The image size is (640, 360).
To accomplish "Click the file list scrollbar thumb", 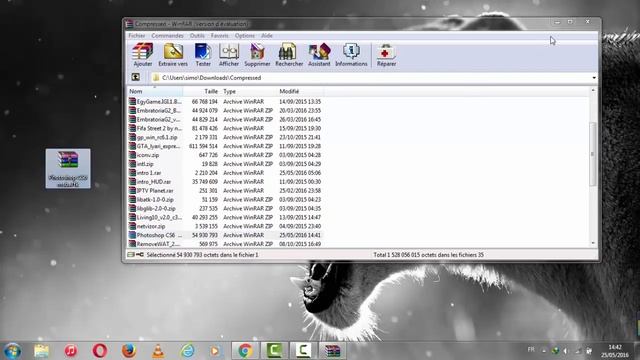I will (593, 154).
